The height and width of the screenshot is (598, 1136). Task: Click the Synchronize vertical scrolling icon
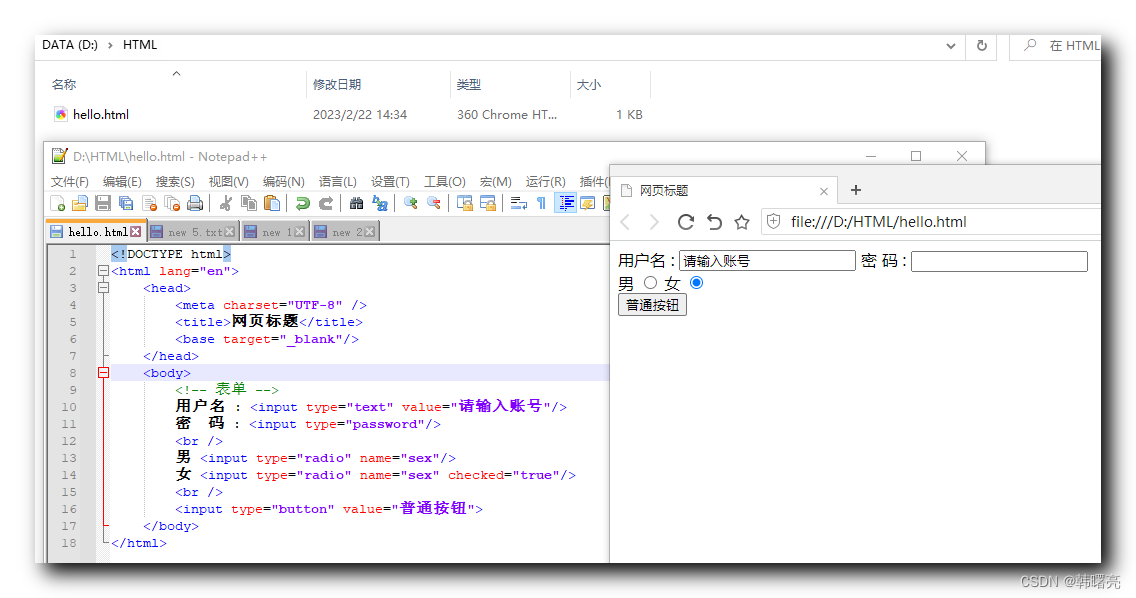pyautogui.click(x=464, y=204)
